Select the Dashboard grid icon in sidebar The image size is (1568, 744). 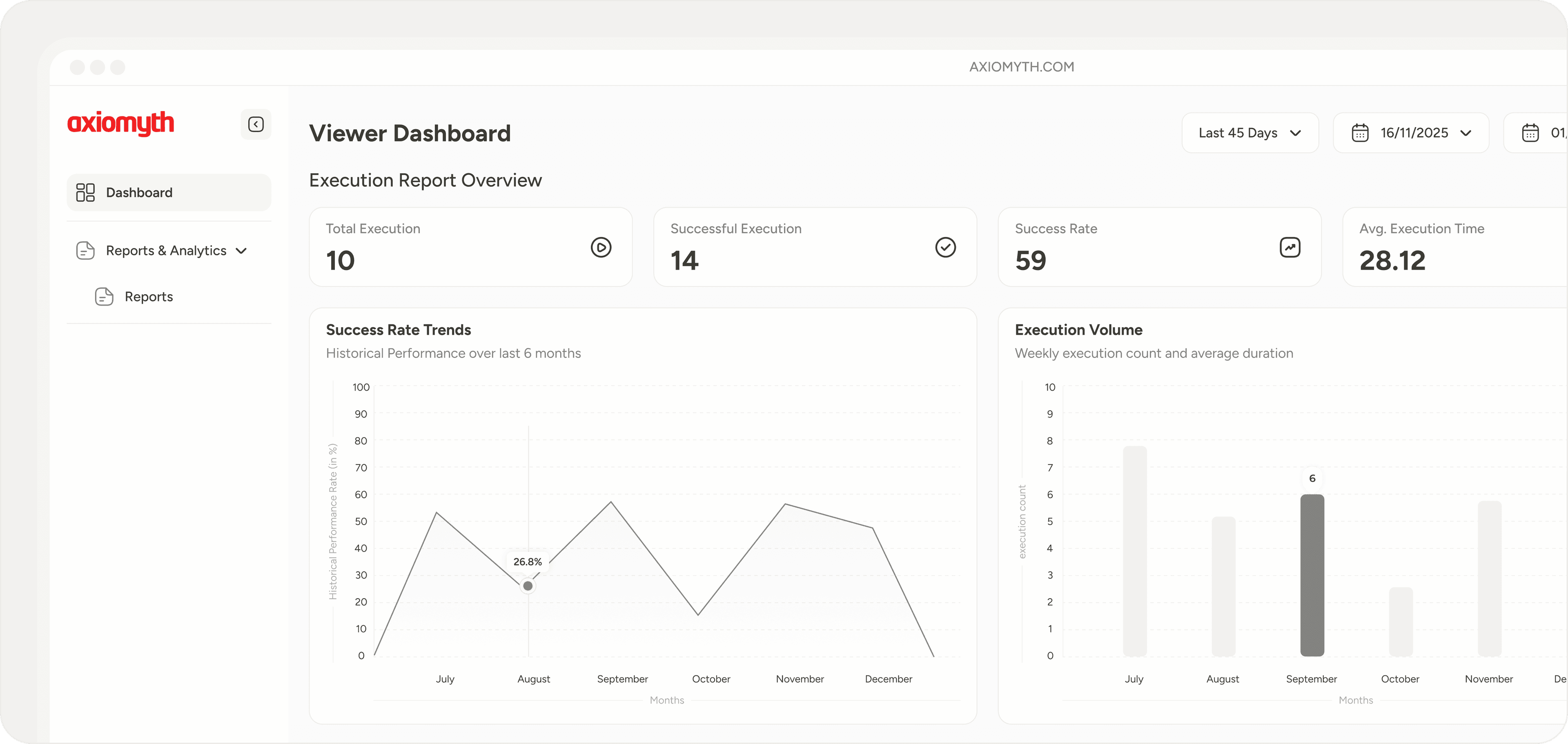(85, 192)
